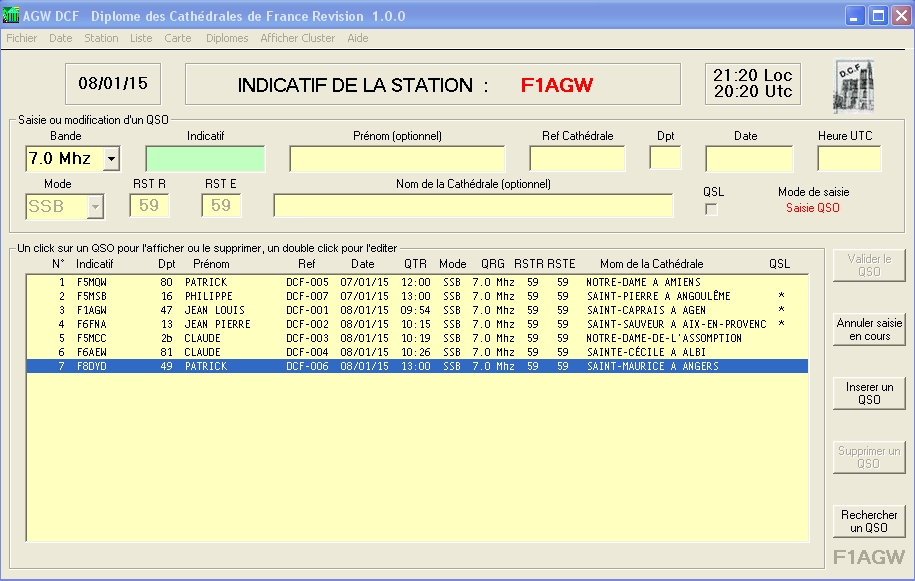Open the Carte menu
This screenshot has height=581, width=915.
point(178,38)
